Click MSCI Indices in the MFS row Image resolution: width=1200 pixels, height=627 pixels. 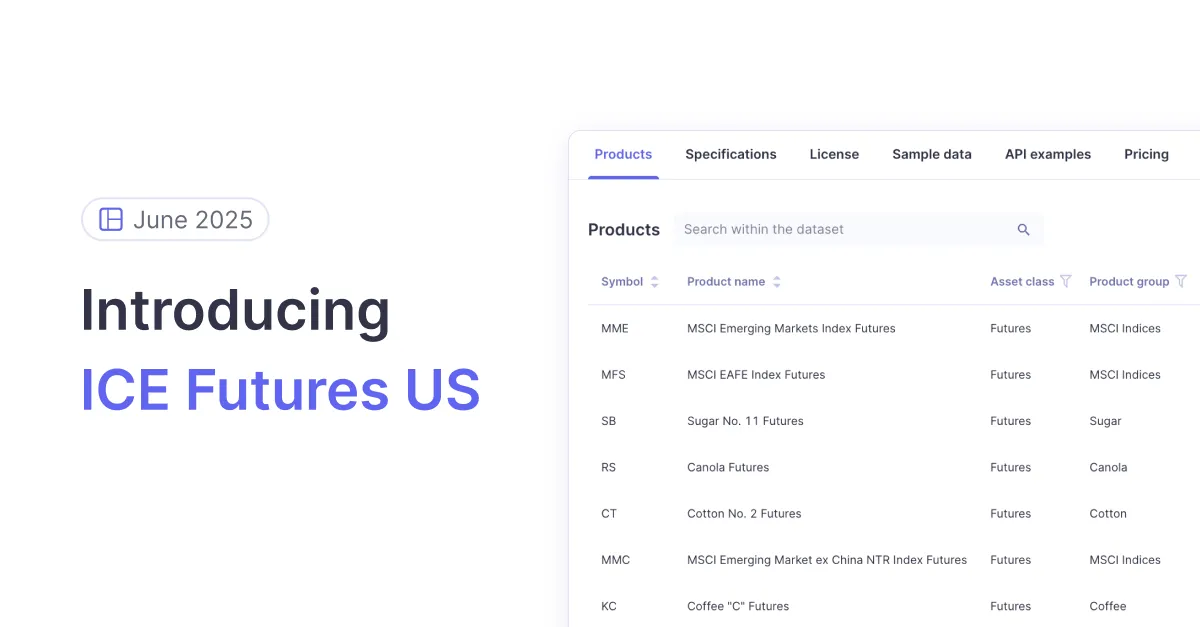pyautogui.click(x=1125, y=375)
